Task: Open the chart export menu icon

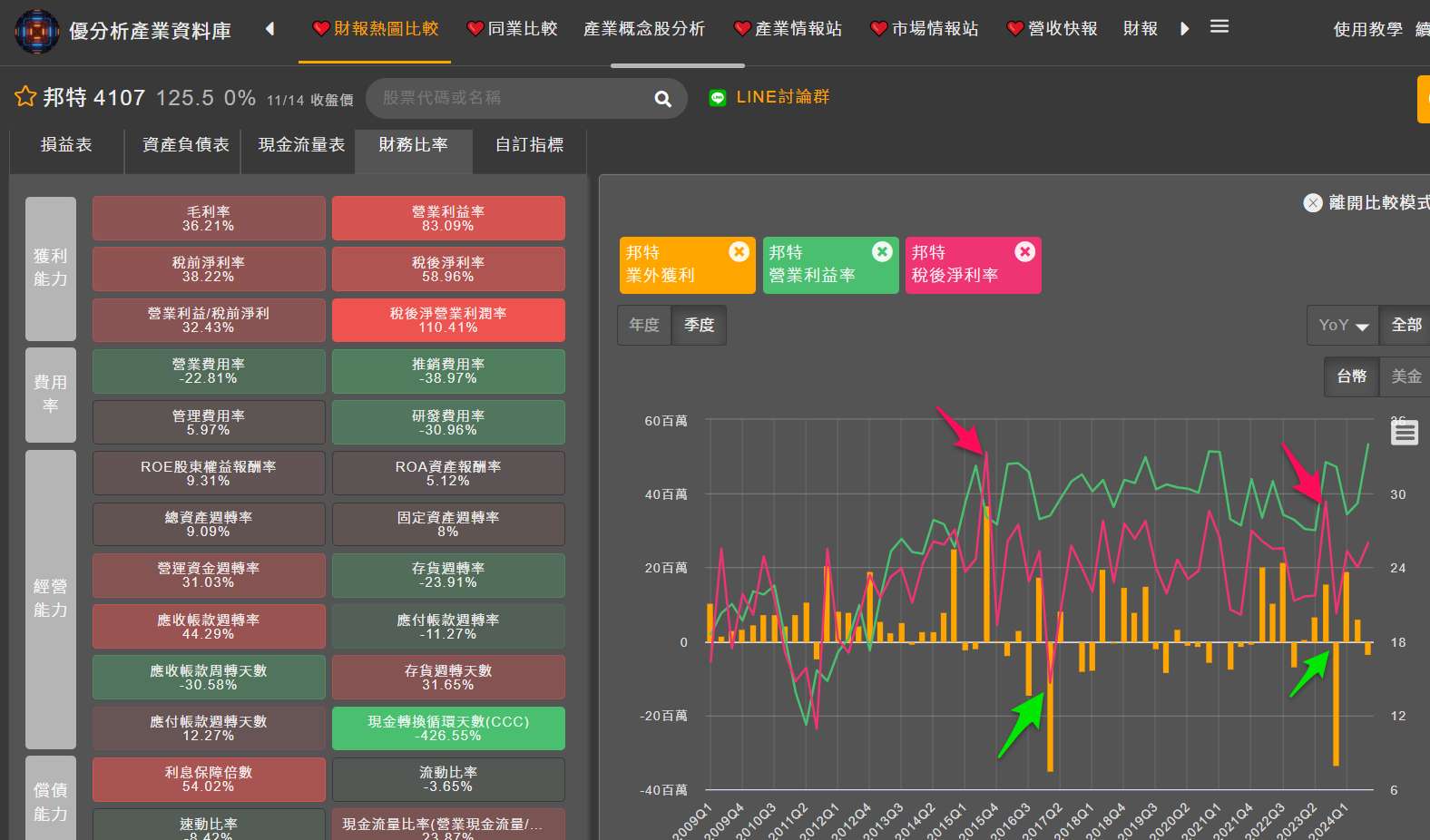Action: (1405, 433)
